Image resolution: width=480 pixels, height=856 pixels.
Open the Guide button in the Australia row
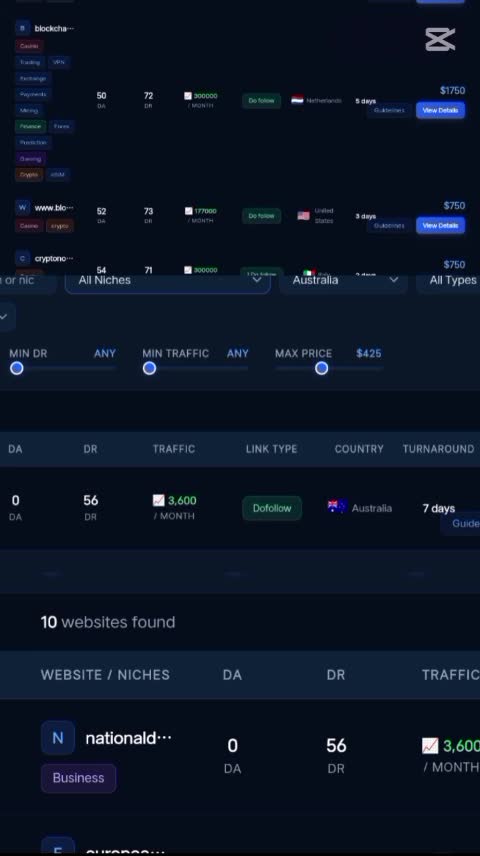[x=460, y=524]
